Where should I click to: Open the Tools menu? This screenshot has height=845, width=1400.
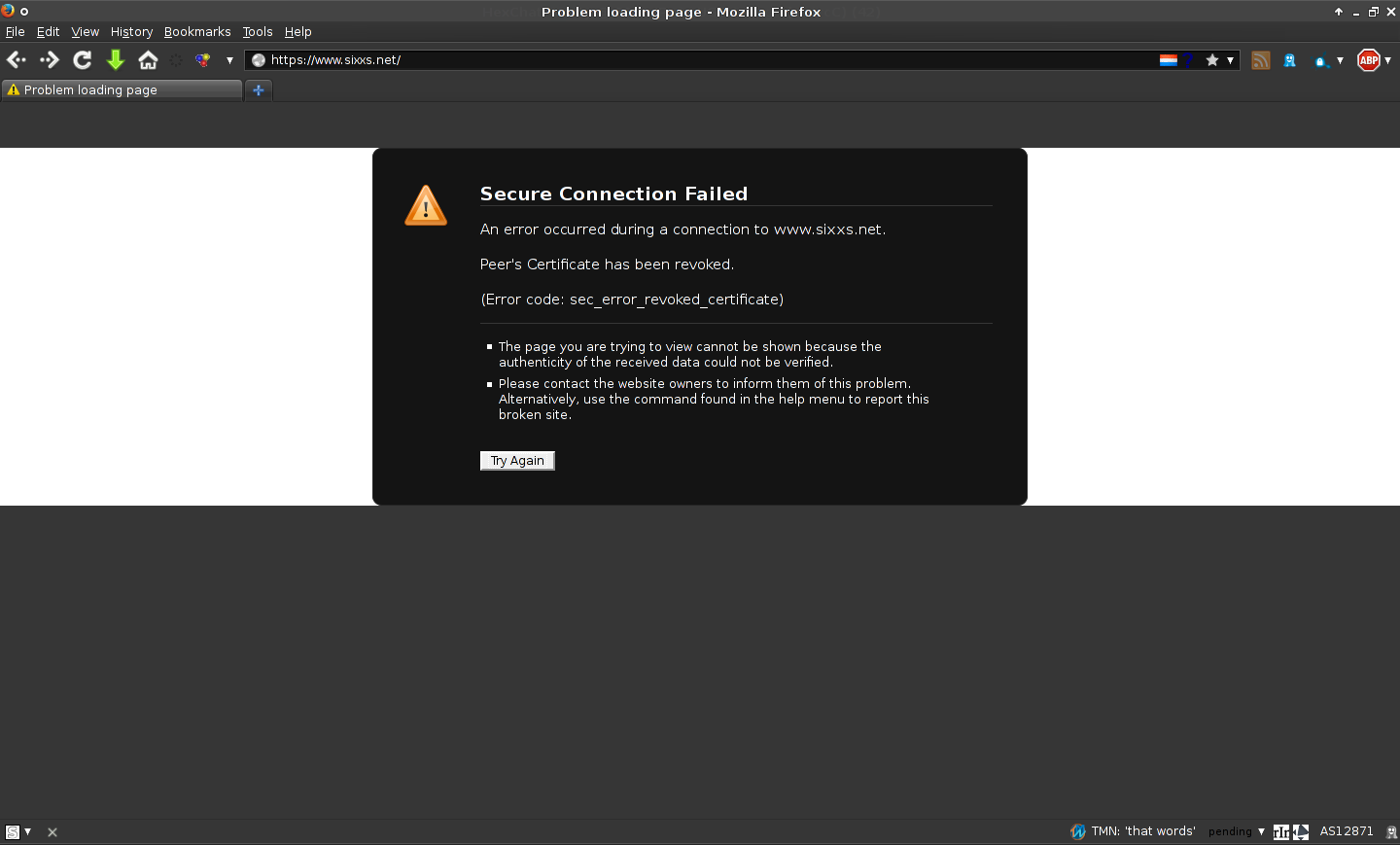(x=258, y=32)
